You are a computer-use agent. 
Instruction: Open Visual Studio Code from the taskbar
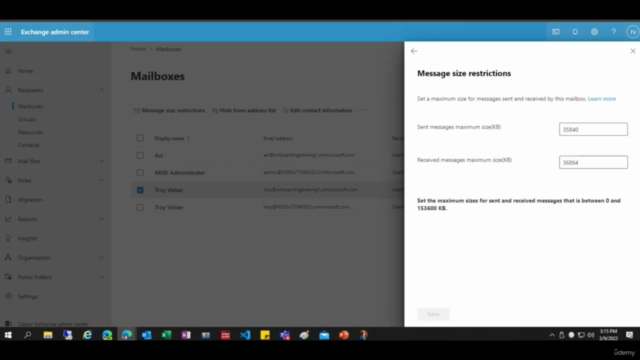click(245, 335)
